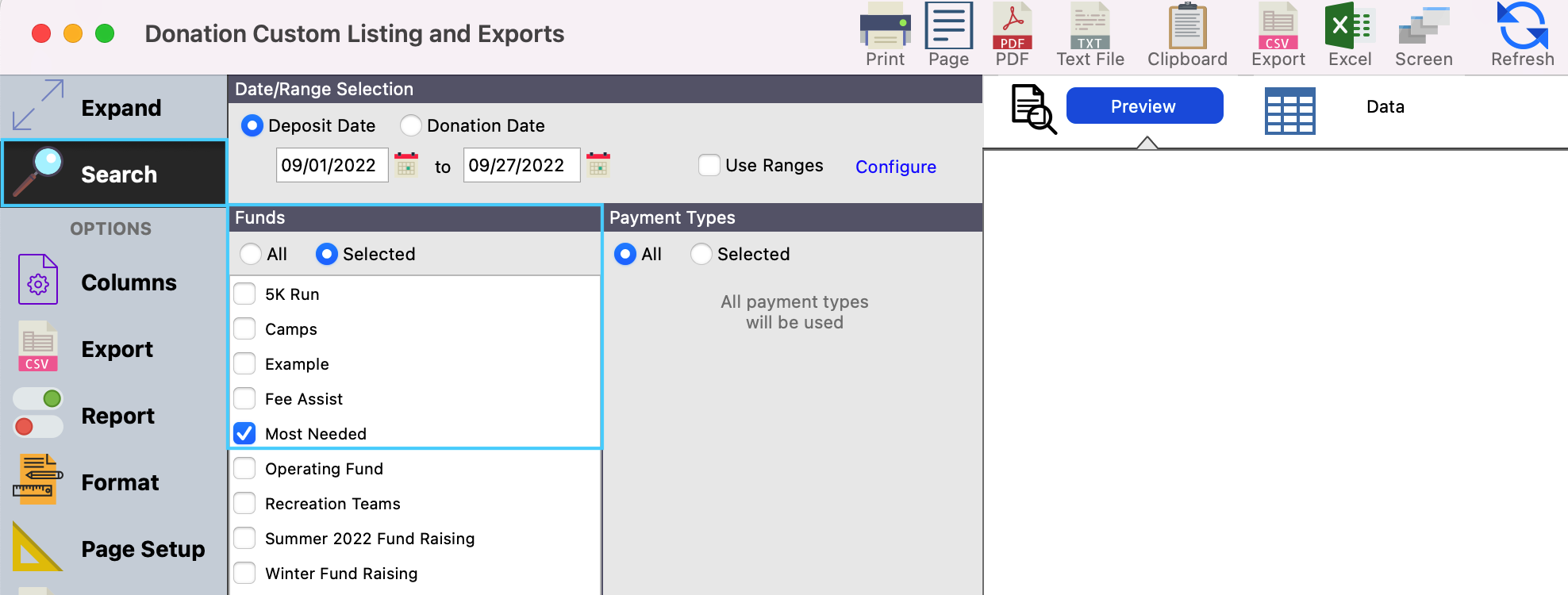Viewport: 1568px width, 595px height.
Task: Export output as PDF
Action: pyautogui.click(x=1012, y=35)
